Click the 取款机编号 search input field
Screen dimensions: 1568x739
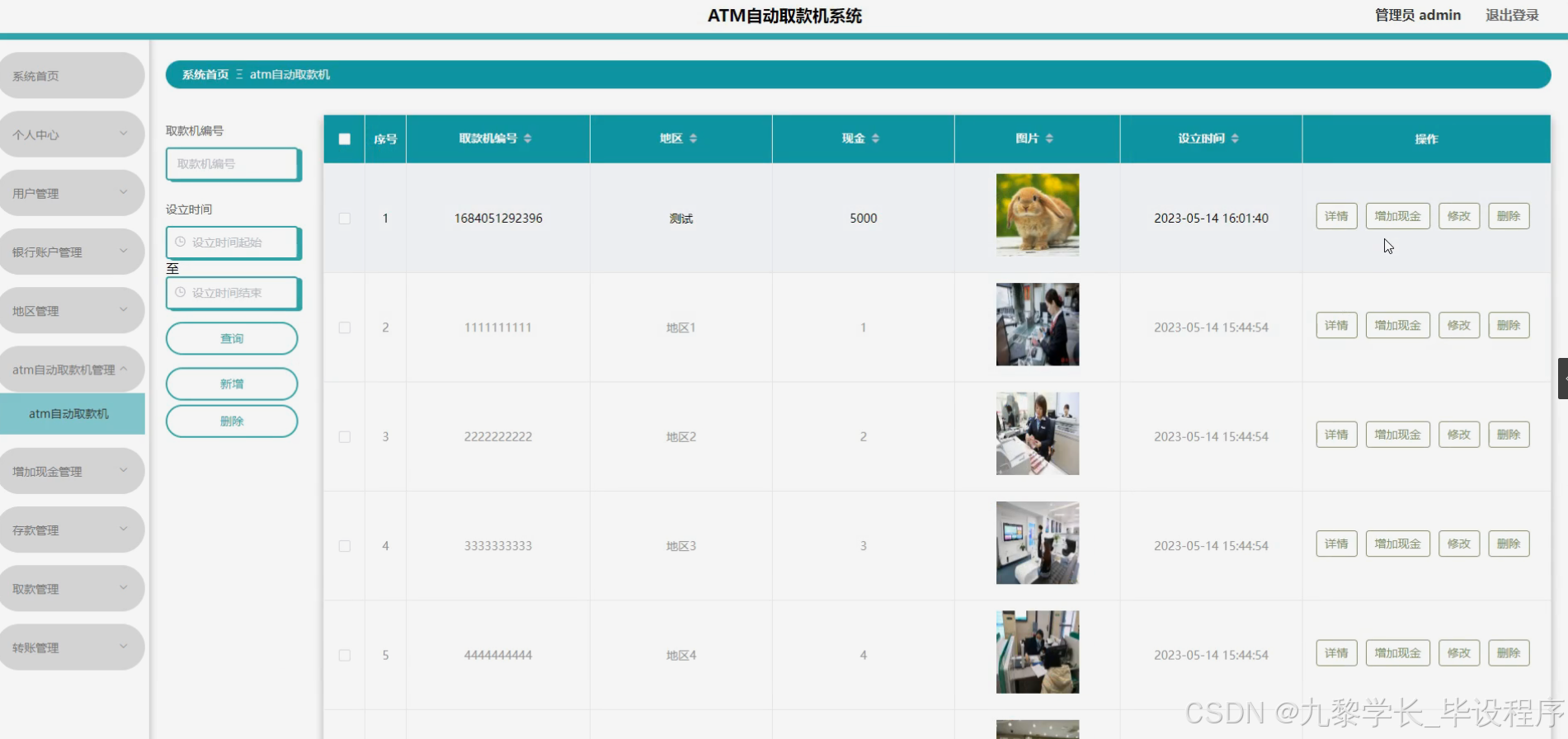pyautogui.click(x=233, y=164)
